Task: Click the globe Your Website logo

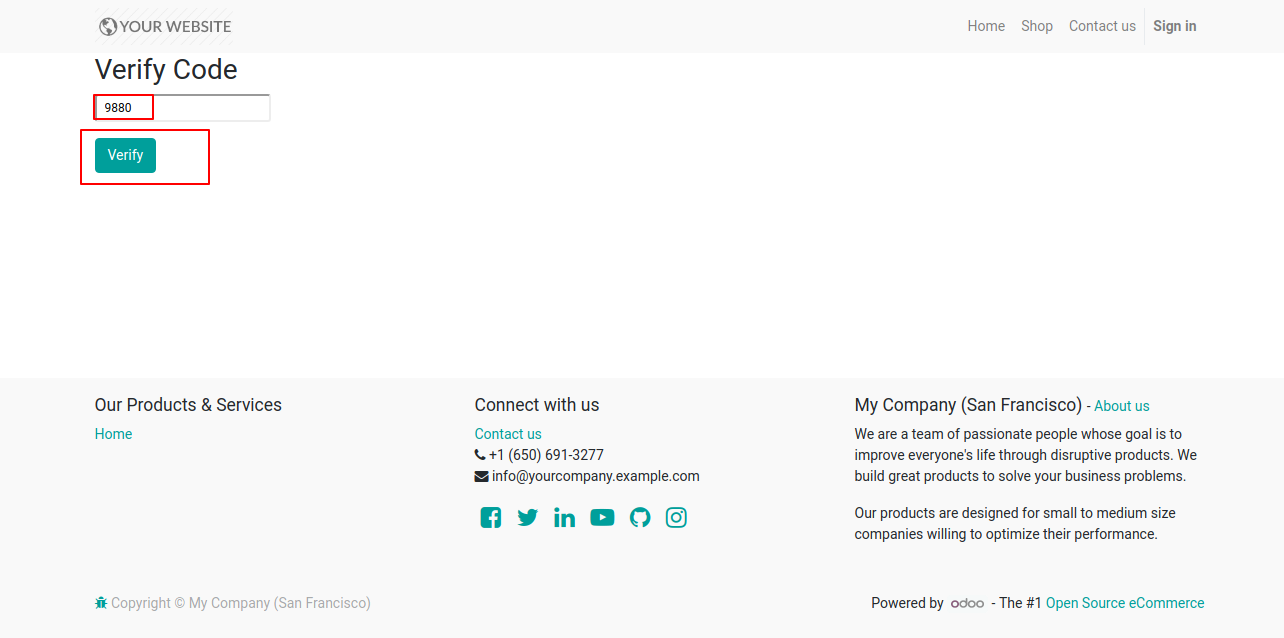Action: click(164, 27)
